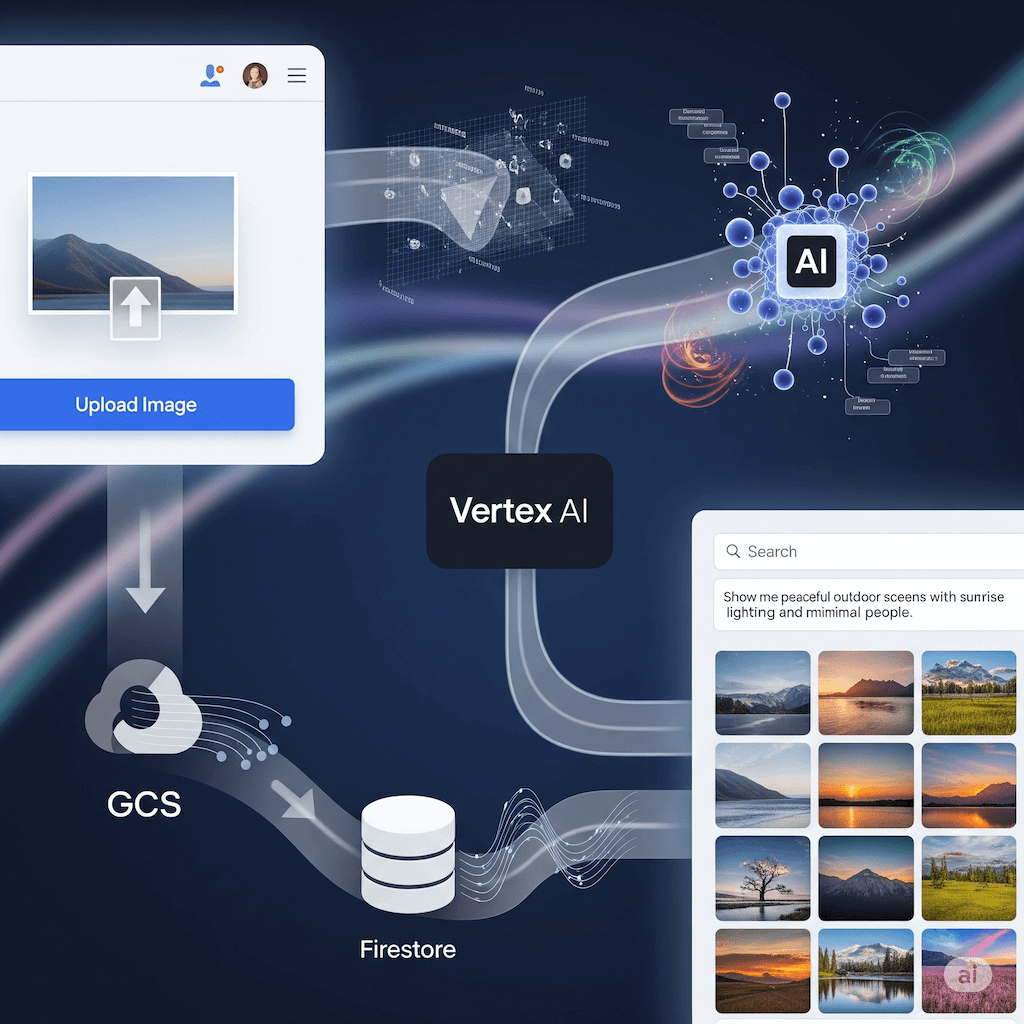
Task: Click the blue user notification icon
Action: (211, 76)
